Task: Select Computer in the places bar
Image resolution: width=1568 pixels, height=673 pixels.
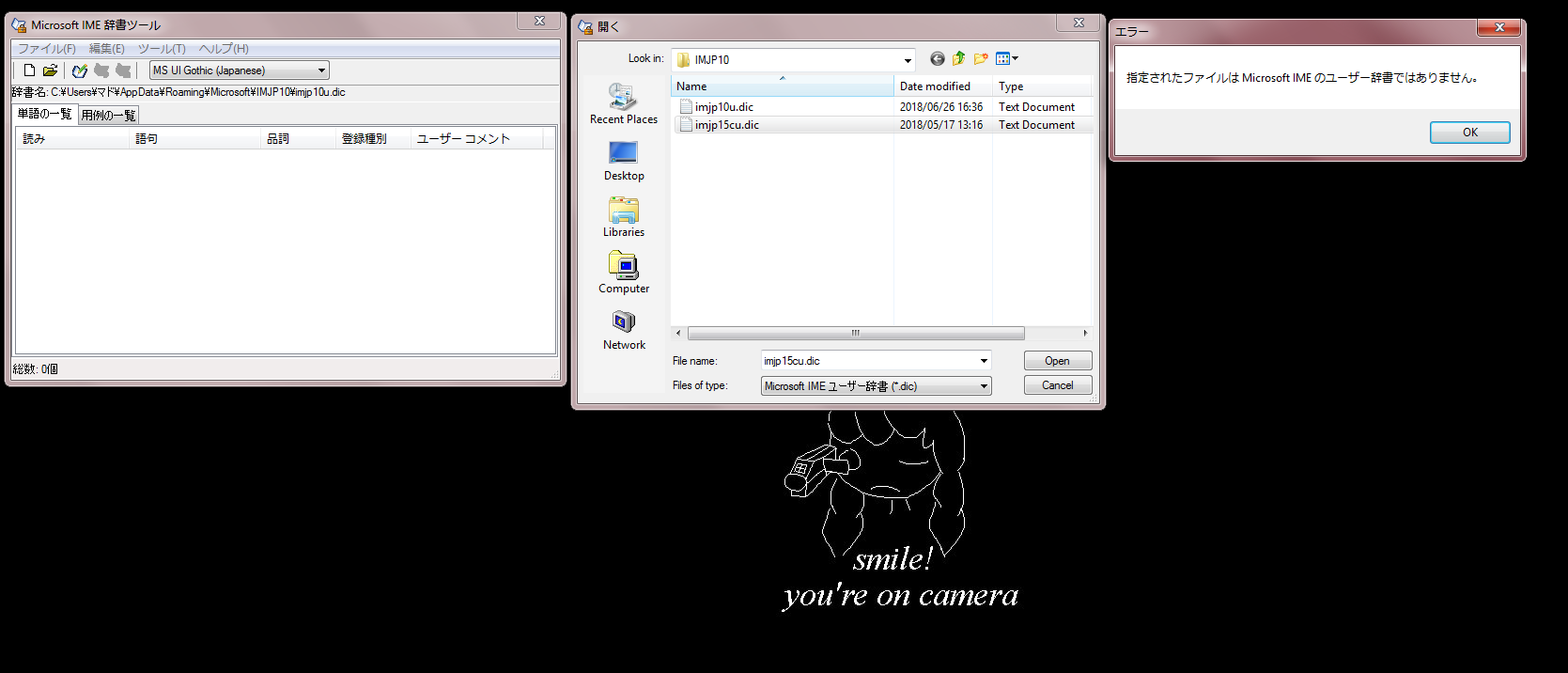Action: 624,274
